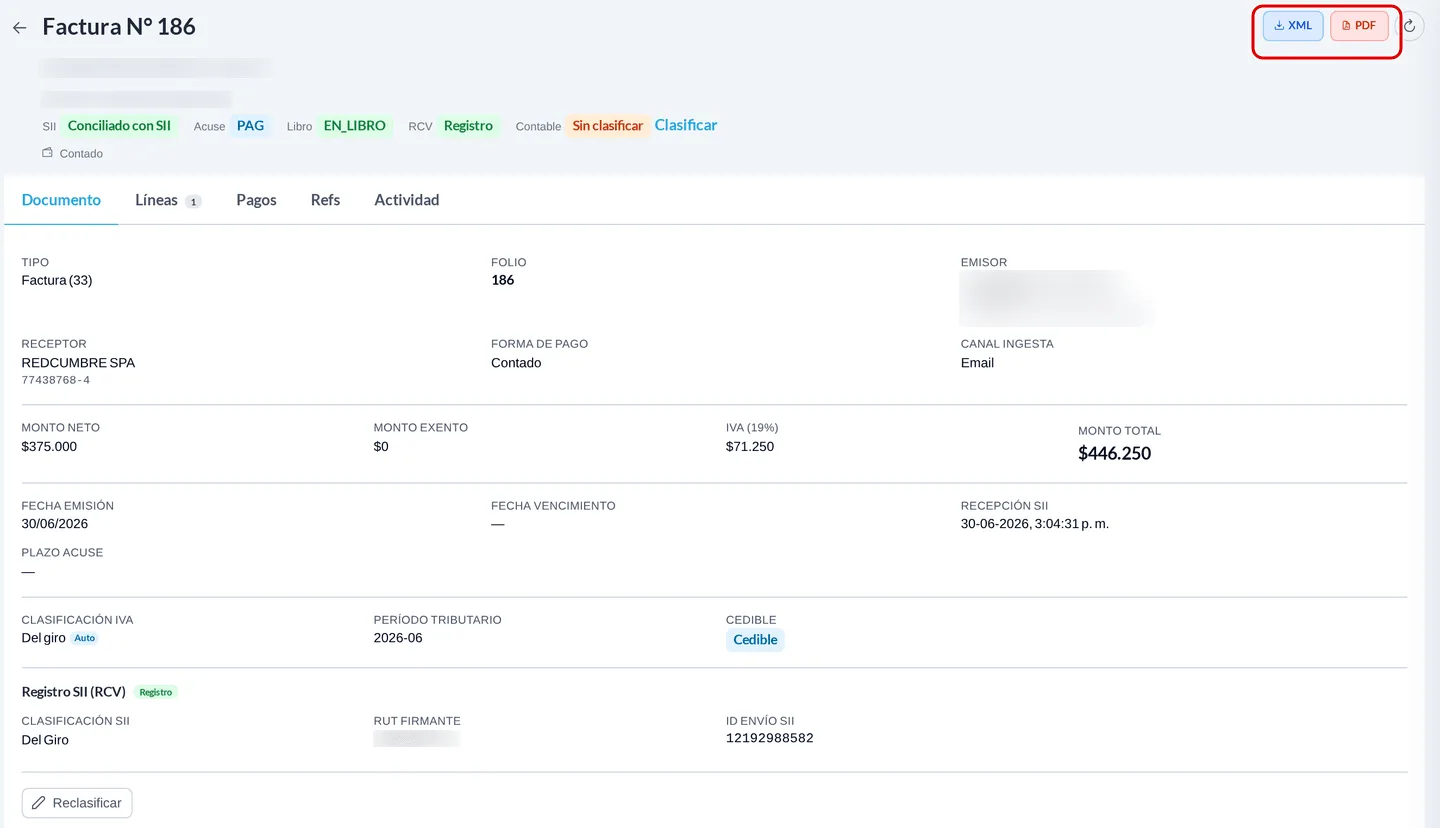The image size is (1440, 828).
Task: Click the PAG acuse badge
Action: point(250,126)
